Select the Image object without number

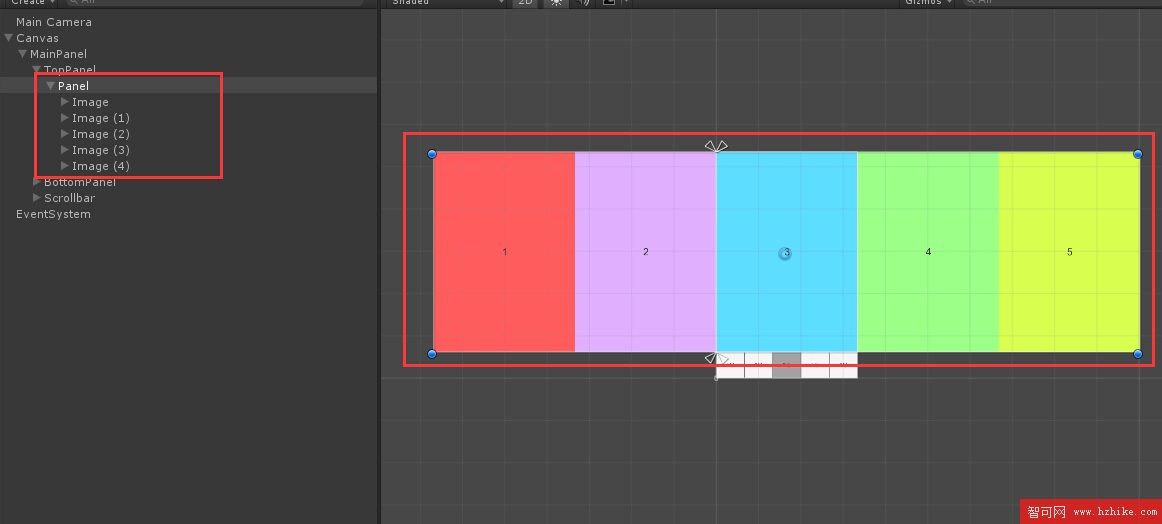pos(90,102)
